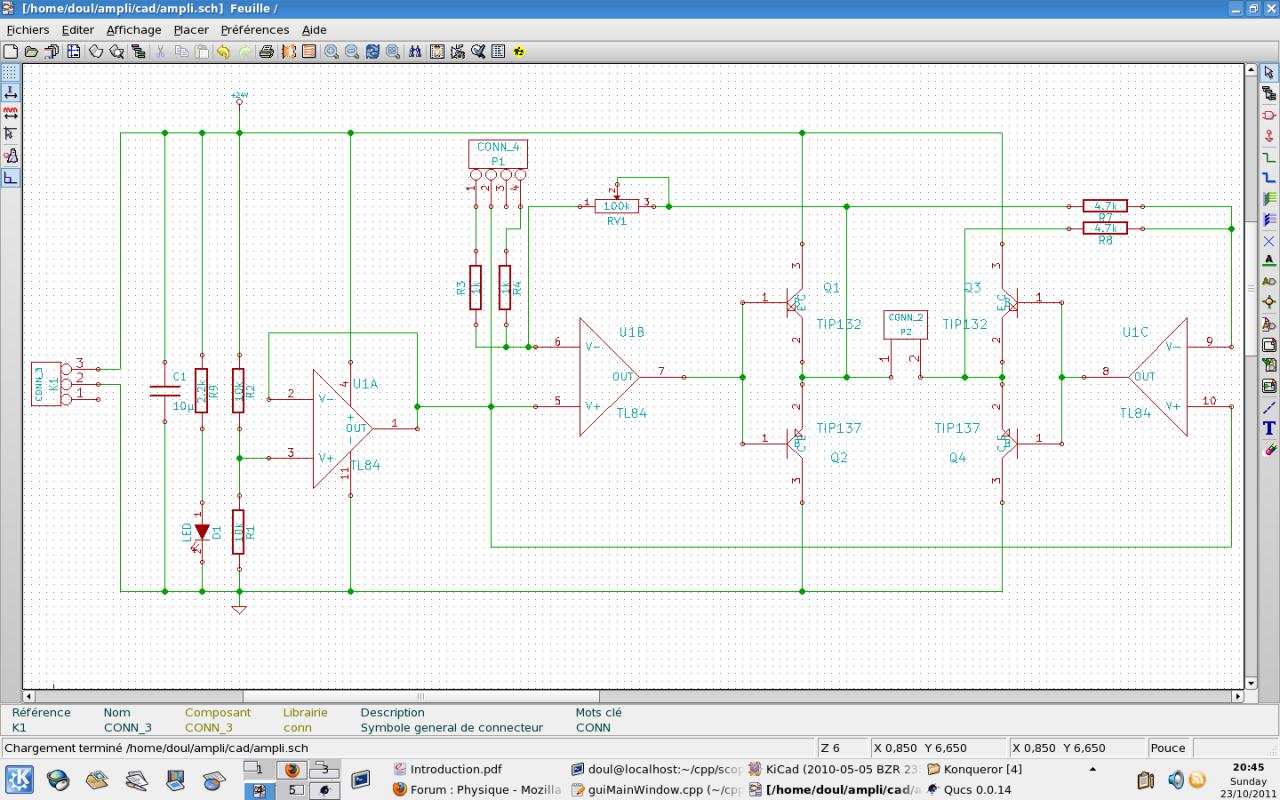Click the undo arrow icon
The width and height of the screenshot is (1280, 800).
coord(222,51)
